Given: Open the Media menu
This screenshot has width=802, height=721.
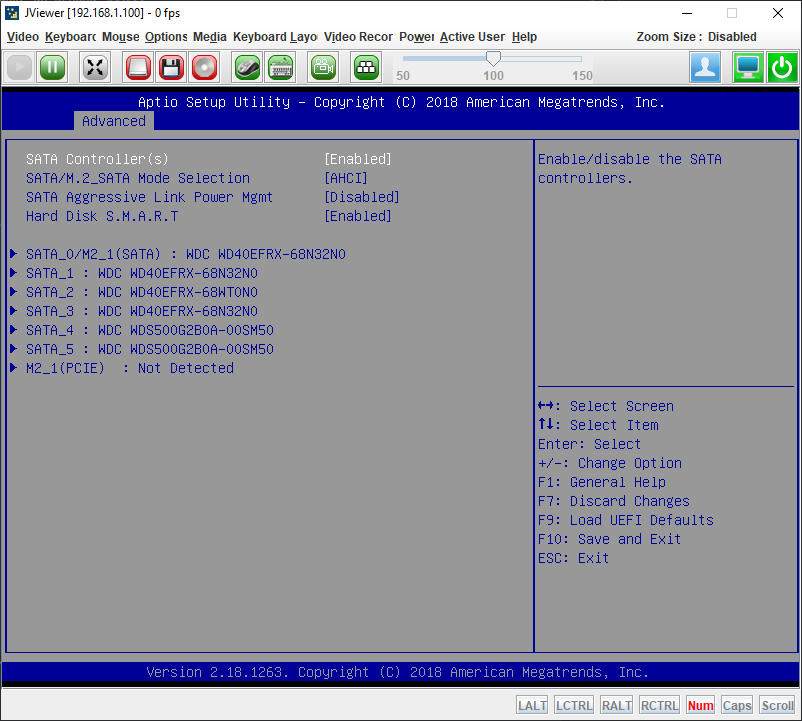Looking at the screenshot, I should (x=210, y=37).
